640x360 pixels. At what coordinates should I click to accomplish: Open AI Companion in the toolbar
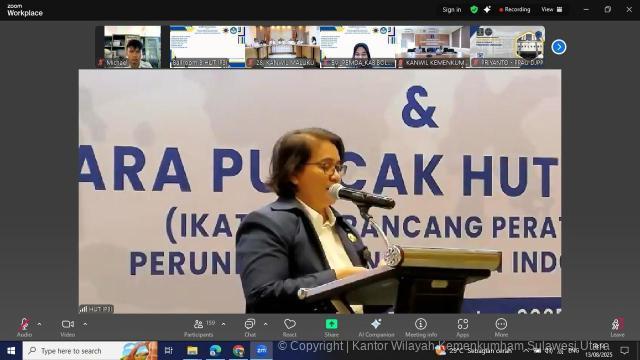click(376, 328)
